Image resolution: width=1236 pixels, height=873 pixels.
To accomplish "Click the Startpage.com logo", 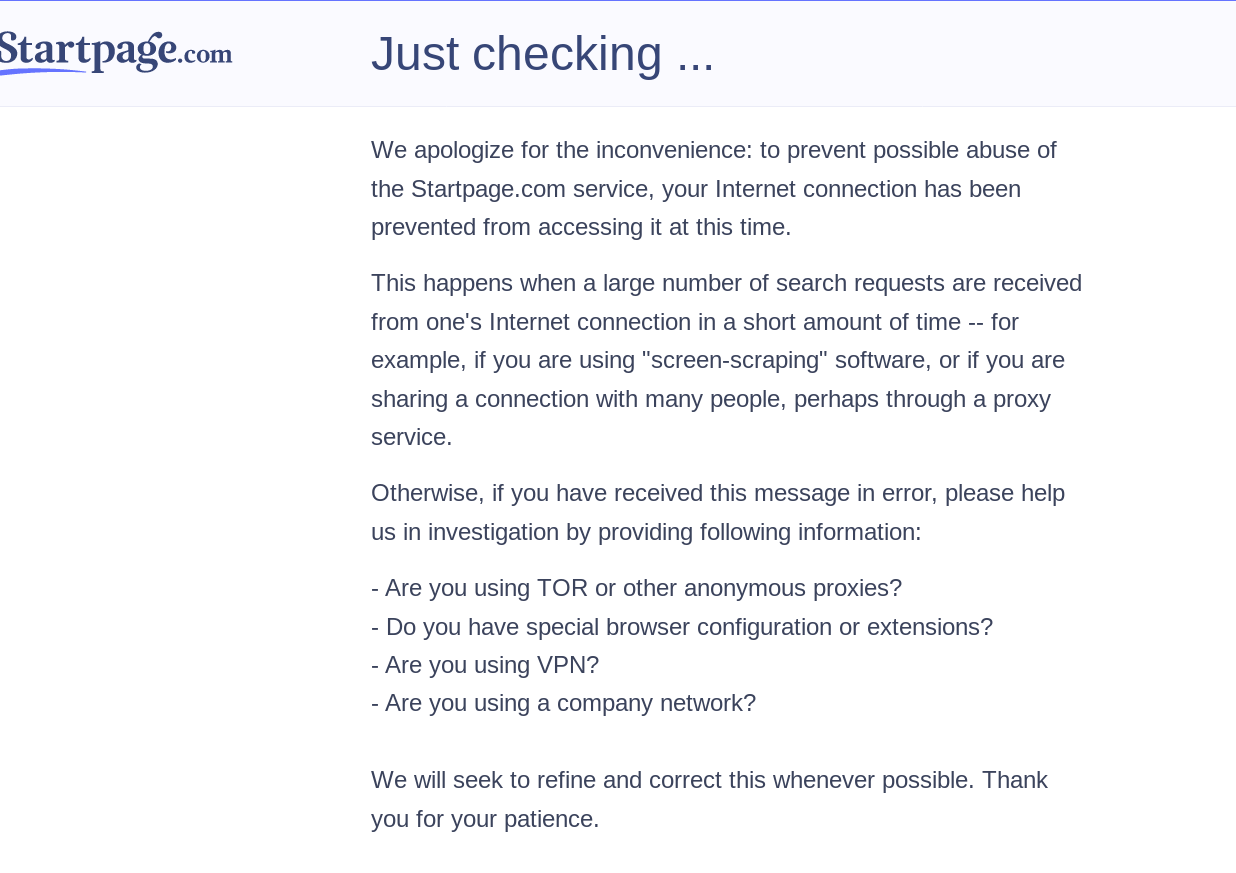I will tap(115, 50).
